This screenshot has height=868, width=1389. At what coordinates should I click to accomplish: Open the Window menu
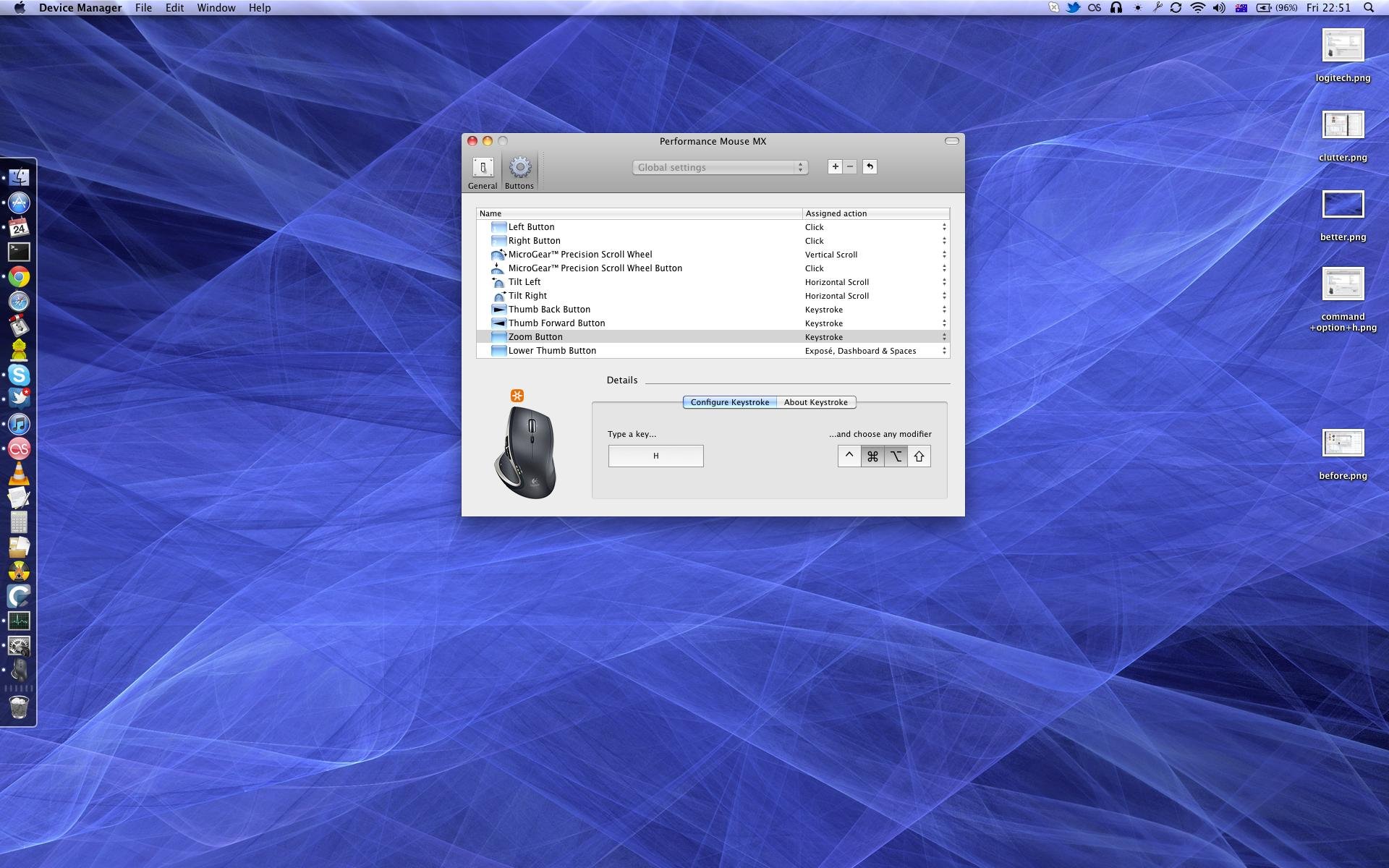pos(216,8)
